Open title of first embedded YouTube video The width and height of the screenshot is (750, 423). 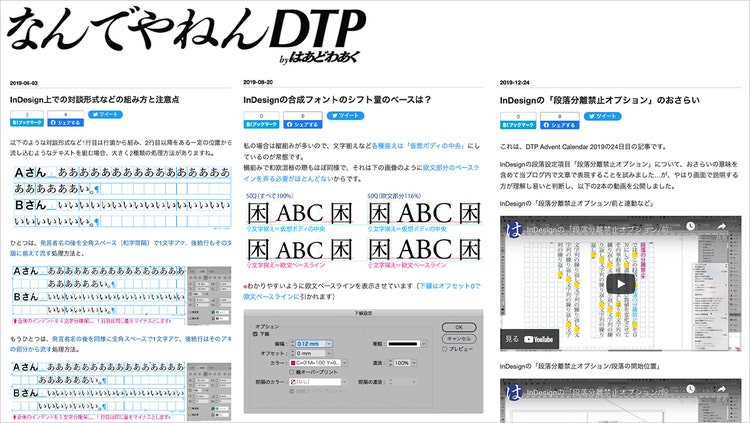coord(598,230)
